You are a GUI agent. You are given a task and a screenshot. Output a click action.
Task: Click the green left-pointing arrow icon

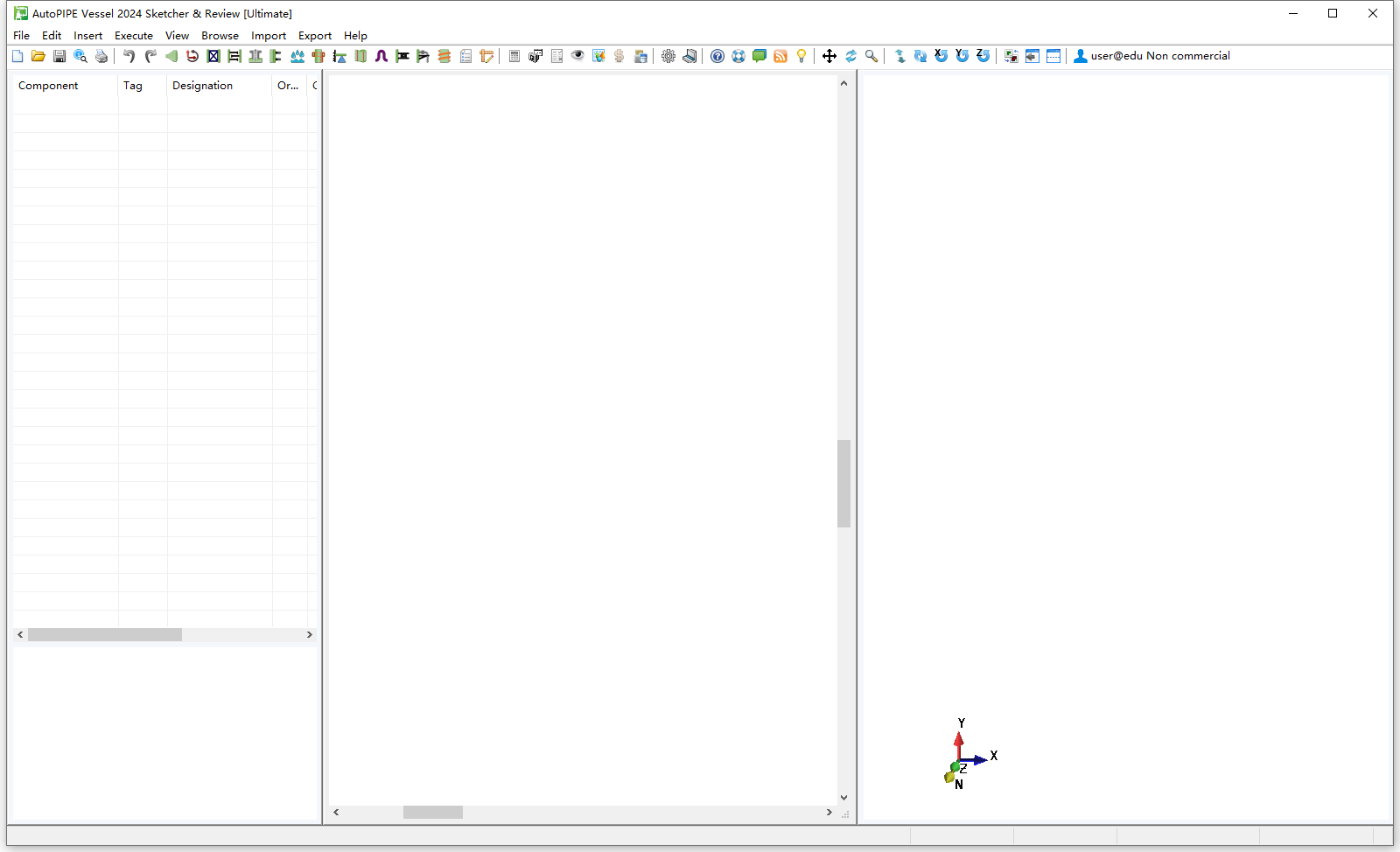(171, 56)
